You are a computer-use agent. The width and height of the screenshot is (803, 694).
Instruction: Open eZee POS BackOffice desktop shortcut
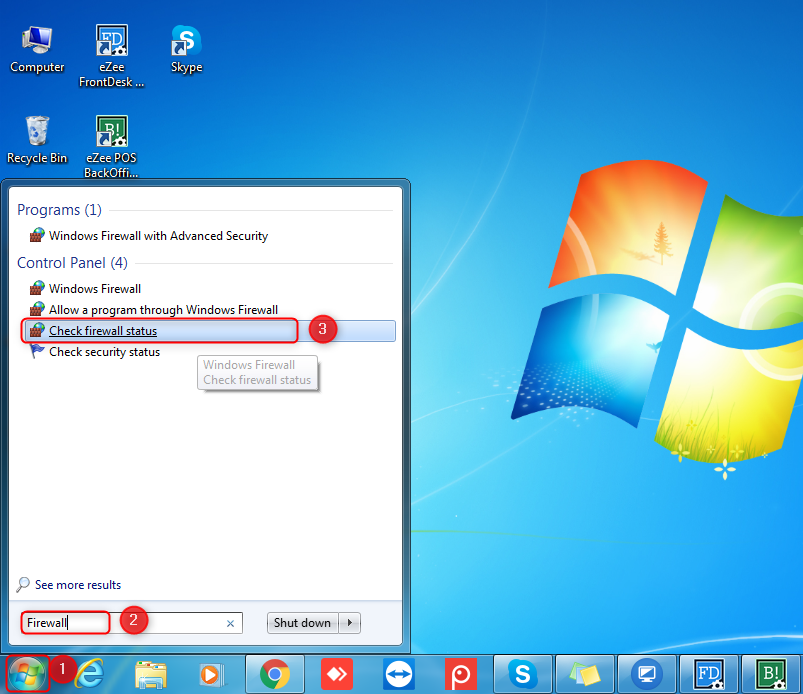pyautogui.click(x=112, y=147)
